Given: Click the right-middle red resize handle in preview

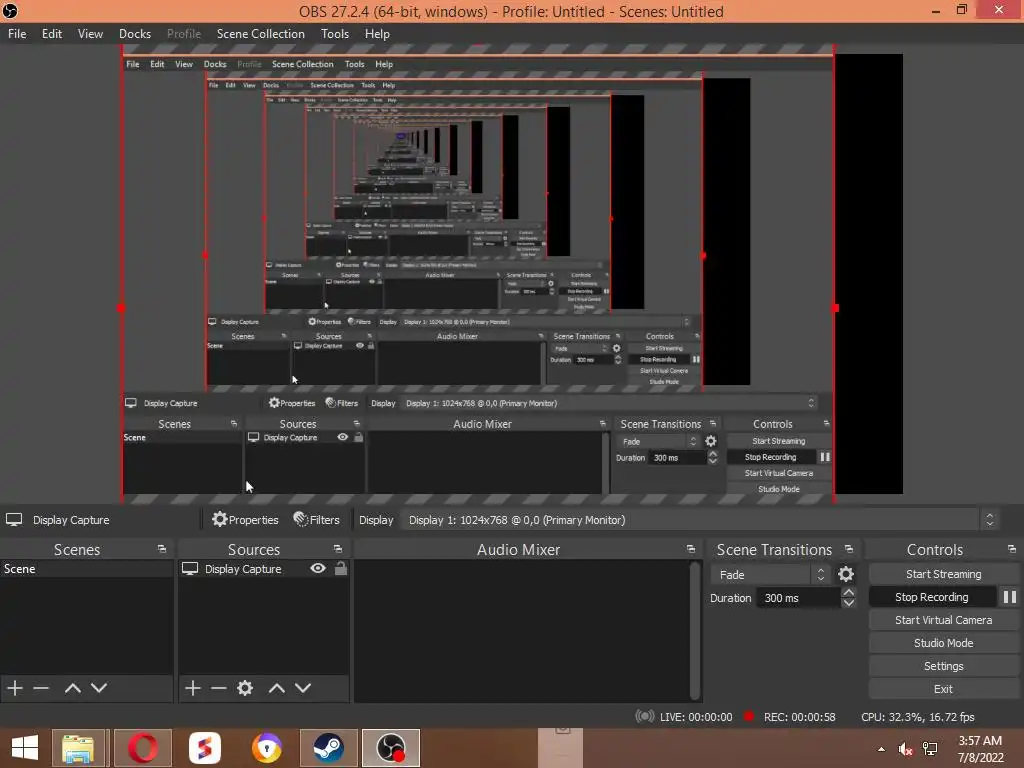Looking at the screenshot, I should tap(835, 308).
